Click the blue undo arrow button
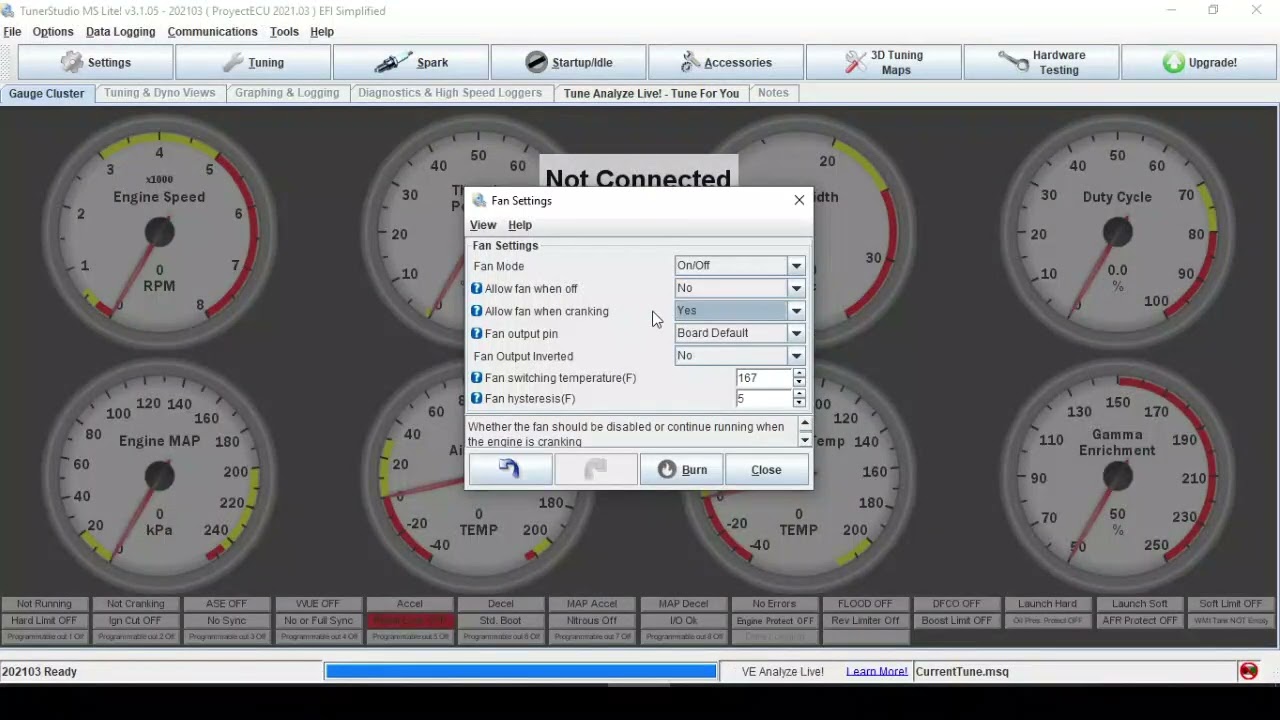 coord(510,470)
